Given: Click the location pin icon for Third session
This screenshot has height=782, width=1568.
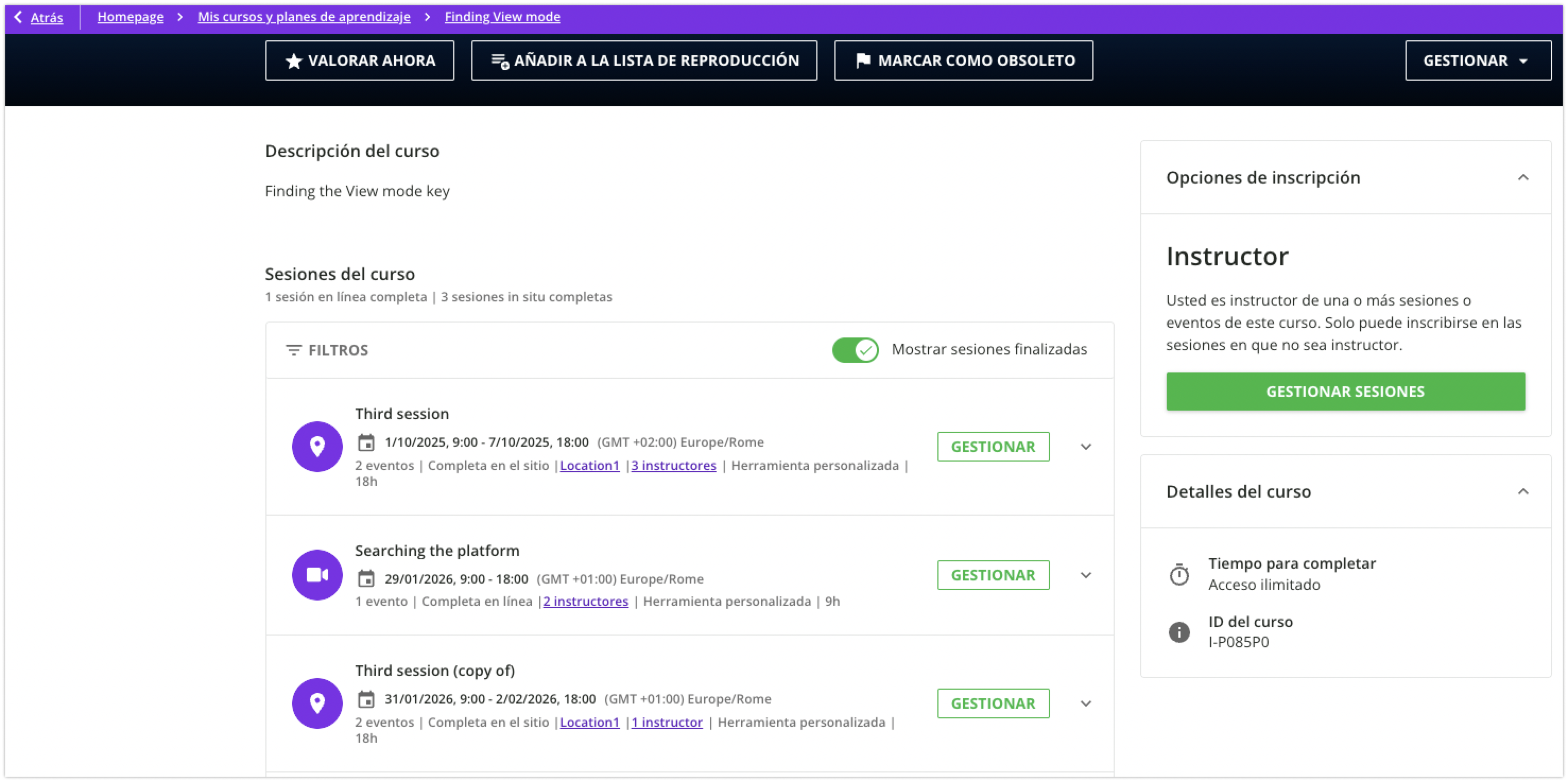Looking at the screenshot, I should pyautogui.click(x=317, y=447).
